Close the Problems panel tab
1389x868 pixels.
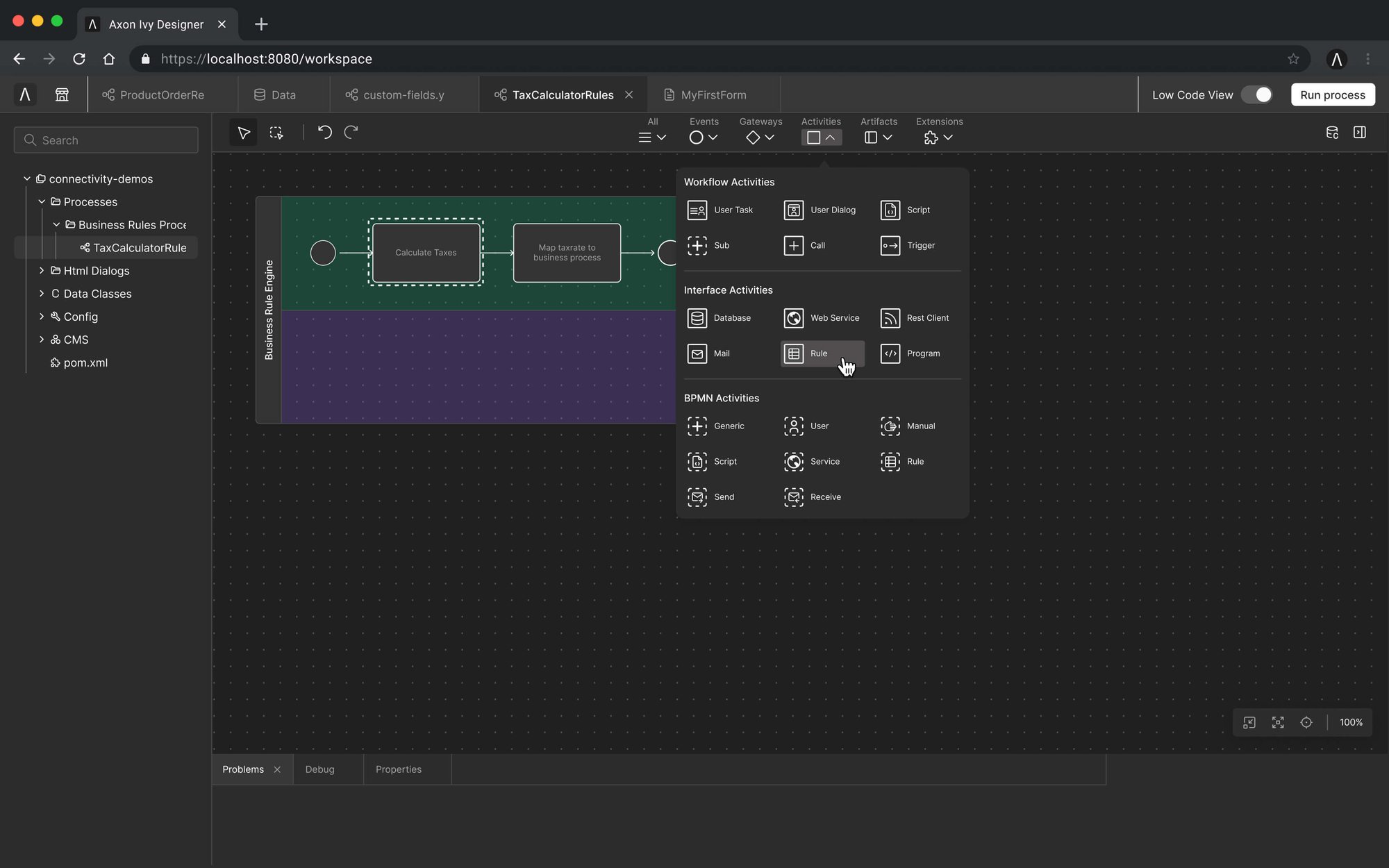(277, 769)
